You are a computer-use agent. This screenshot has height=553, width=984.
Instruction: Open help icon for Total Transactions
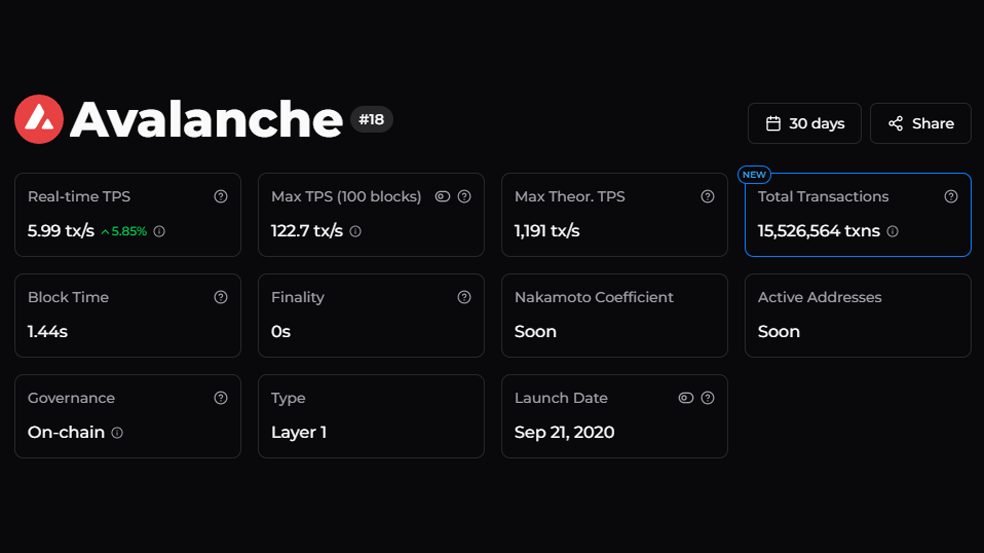click(951, 196)
